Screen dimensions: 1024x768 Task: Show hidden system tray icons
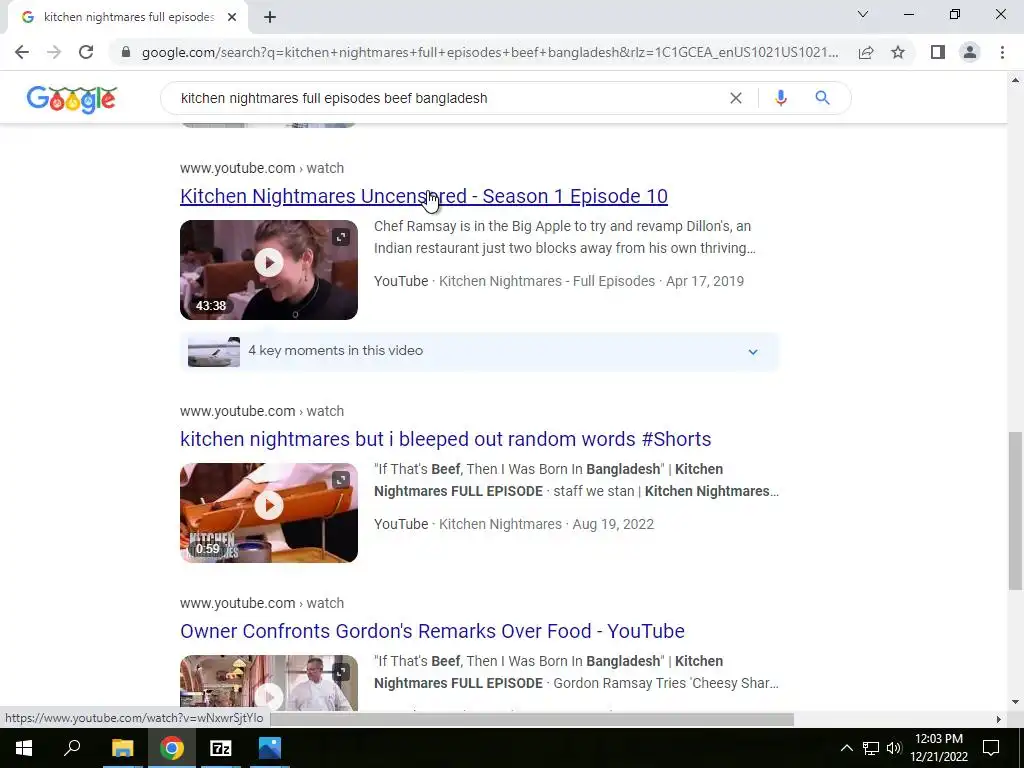click(846, 748)
